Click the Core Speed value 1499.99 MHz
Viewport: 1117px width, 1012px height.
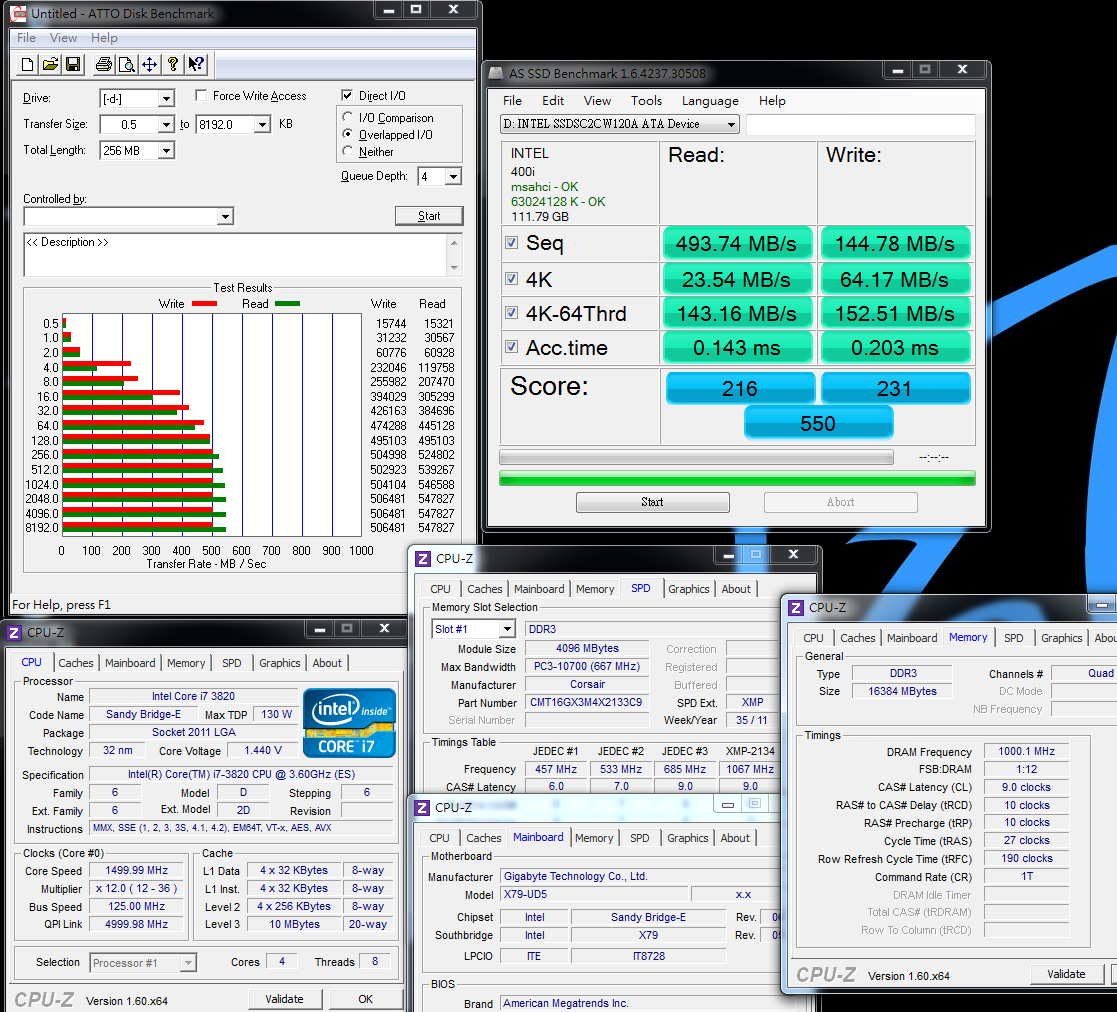[136, 870]
